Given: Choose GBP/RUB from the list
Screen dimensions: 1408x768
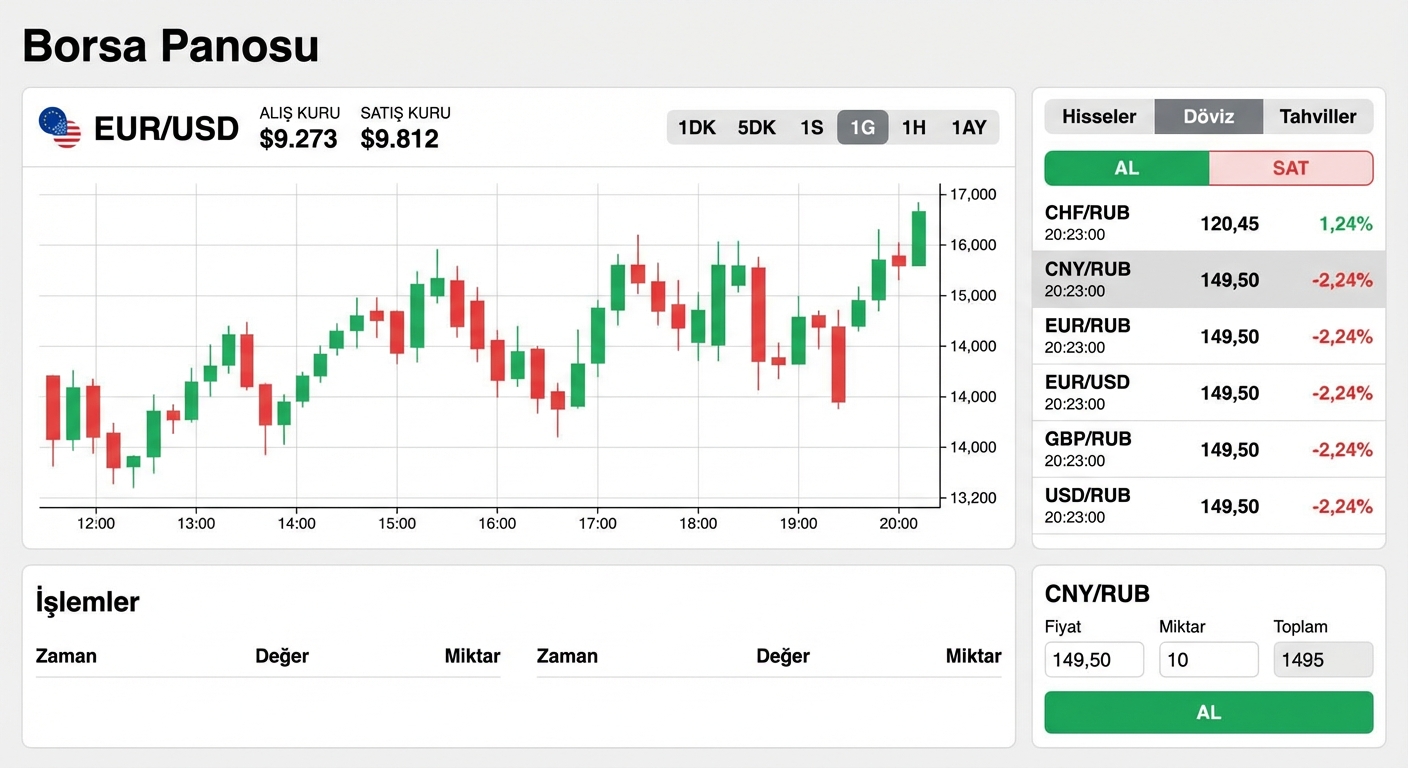Looking at the screenshot, I should (x=1209, y=449).
